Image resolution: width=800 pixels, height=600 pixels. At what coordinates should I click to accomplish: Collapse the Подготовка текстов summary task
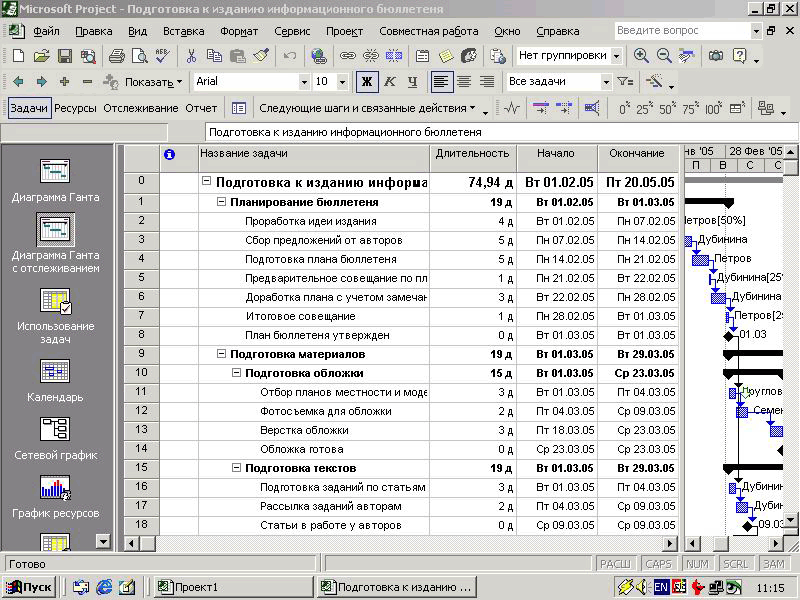pos(236,467)
